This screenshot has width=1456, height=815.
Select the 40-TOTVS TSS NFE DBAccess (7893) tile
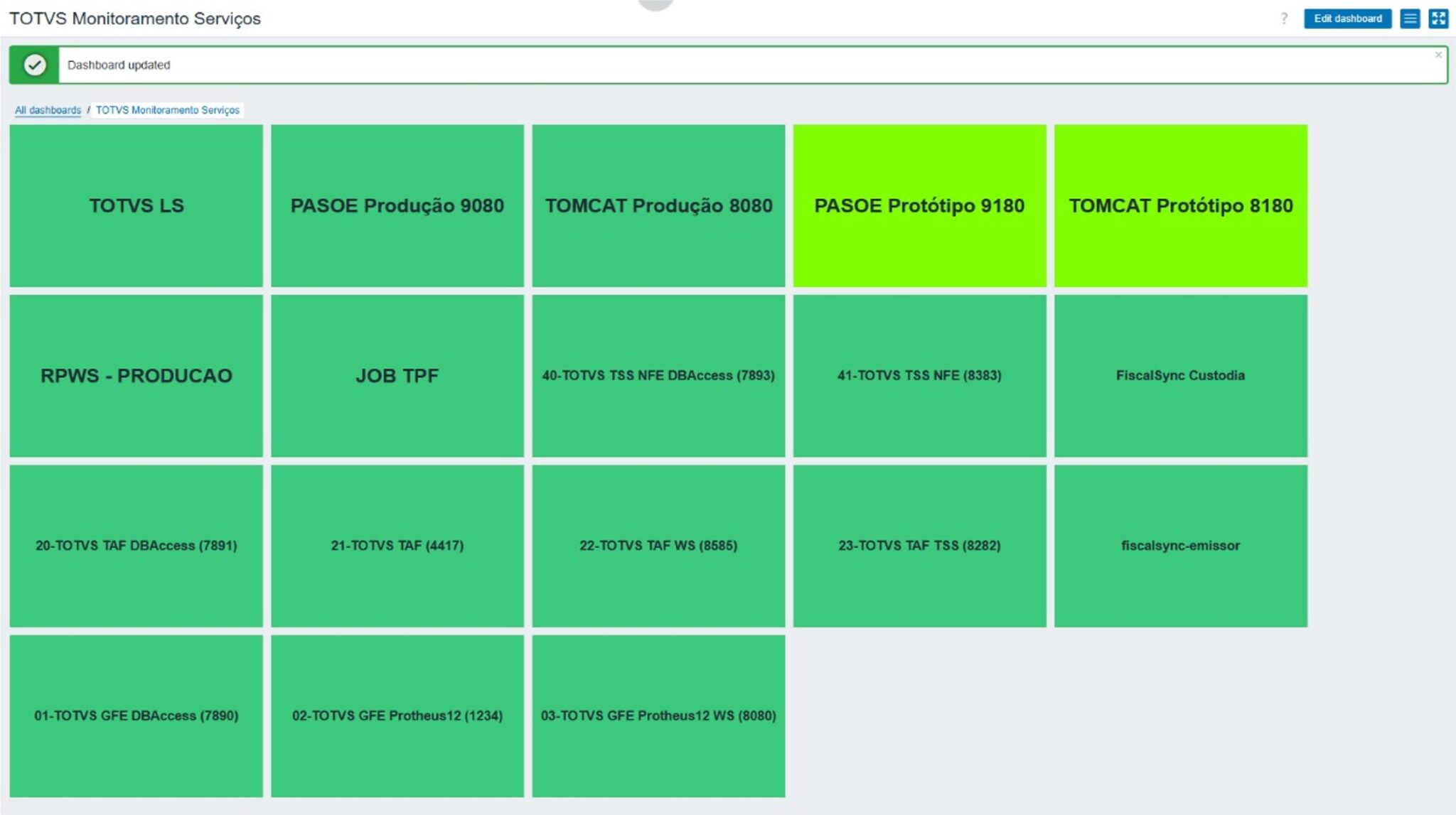(659, 376)
